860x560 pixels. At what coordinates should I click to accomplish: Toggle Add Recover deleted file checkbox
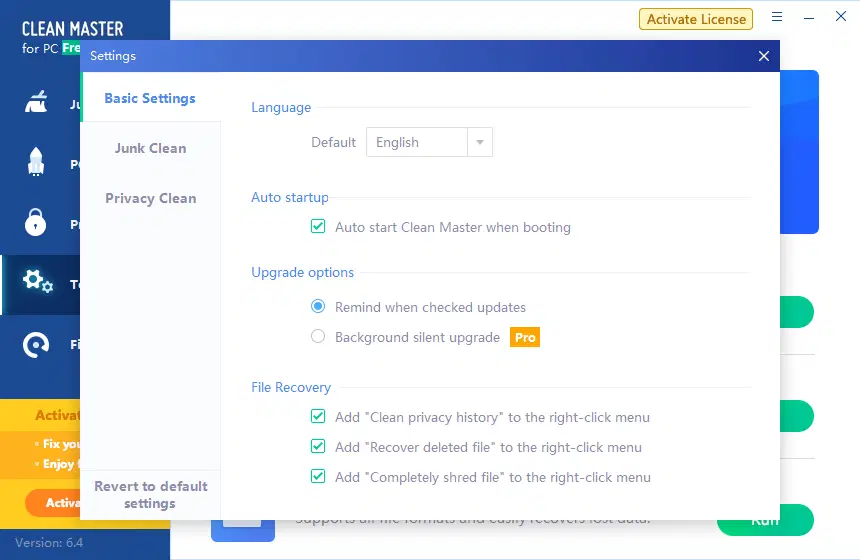pos(318,446)
